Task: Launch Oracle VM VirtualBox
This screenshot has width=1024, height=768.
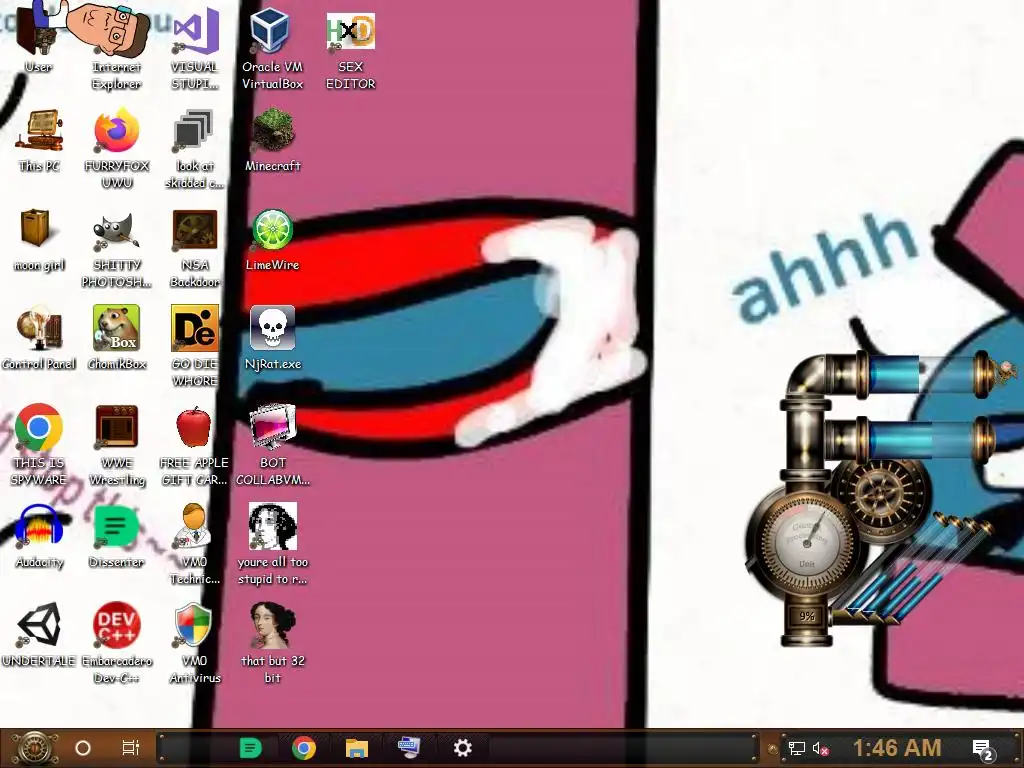Action: (x=272, y=49)
